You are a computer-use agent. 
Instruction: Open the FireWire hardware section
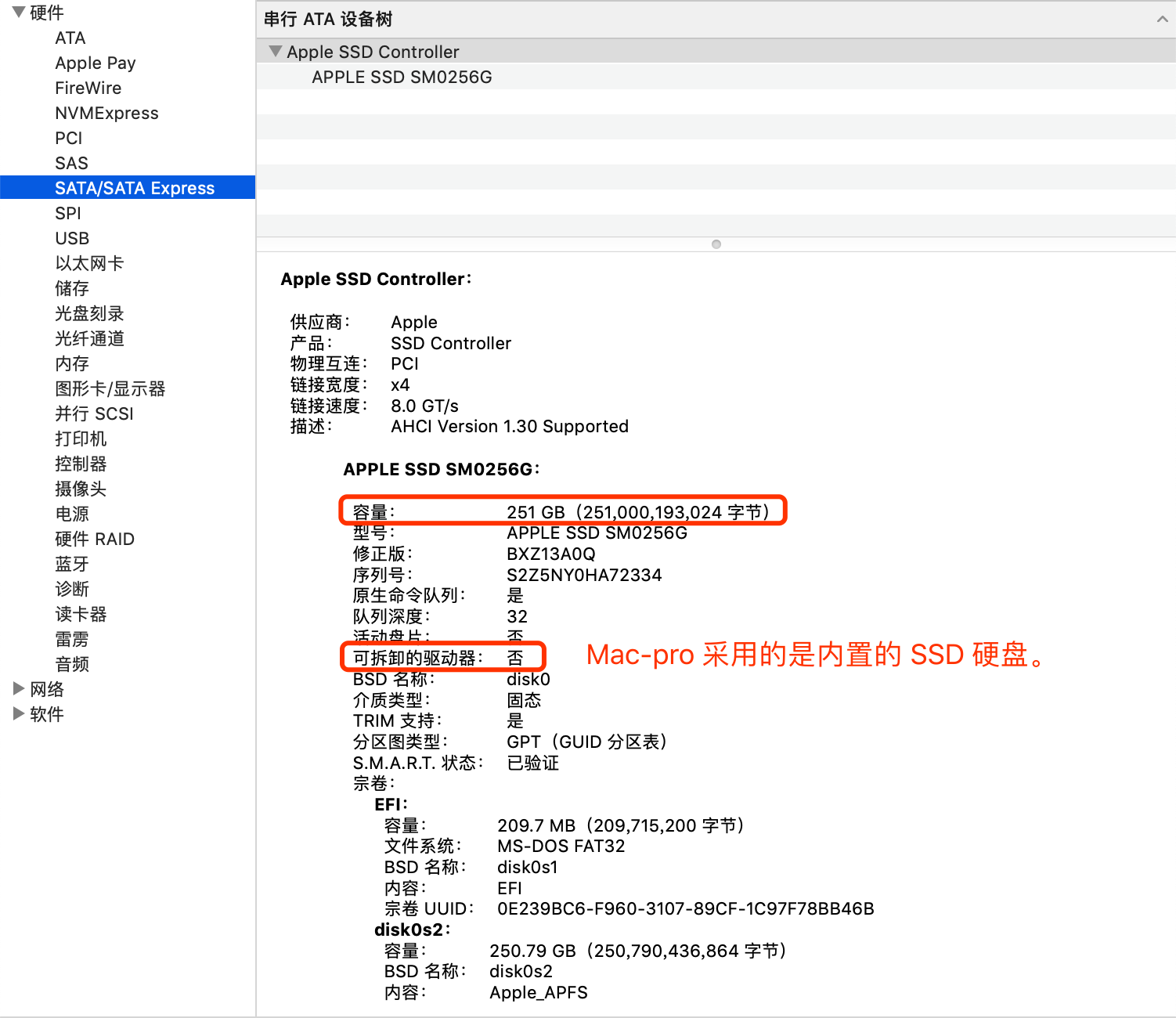click(88, 88)
